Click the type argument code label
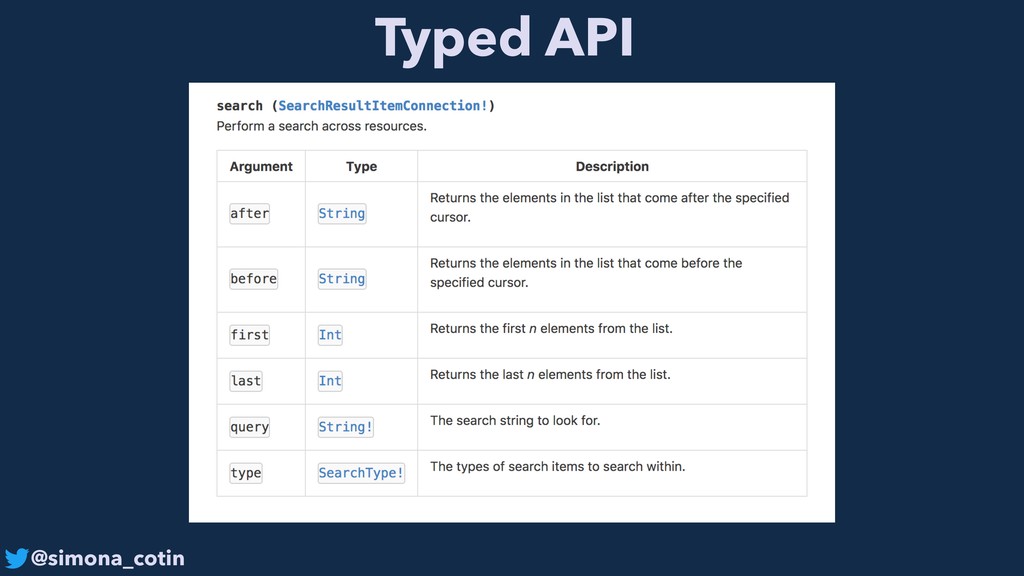The width and height of the screenshot is (1024, 576). [x=245, y=473]
